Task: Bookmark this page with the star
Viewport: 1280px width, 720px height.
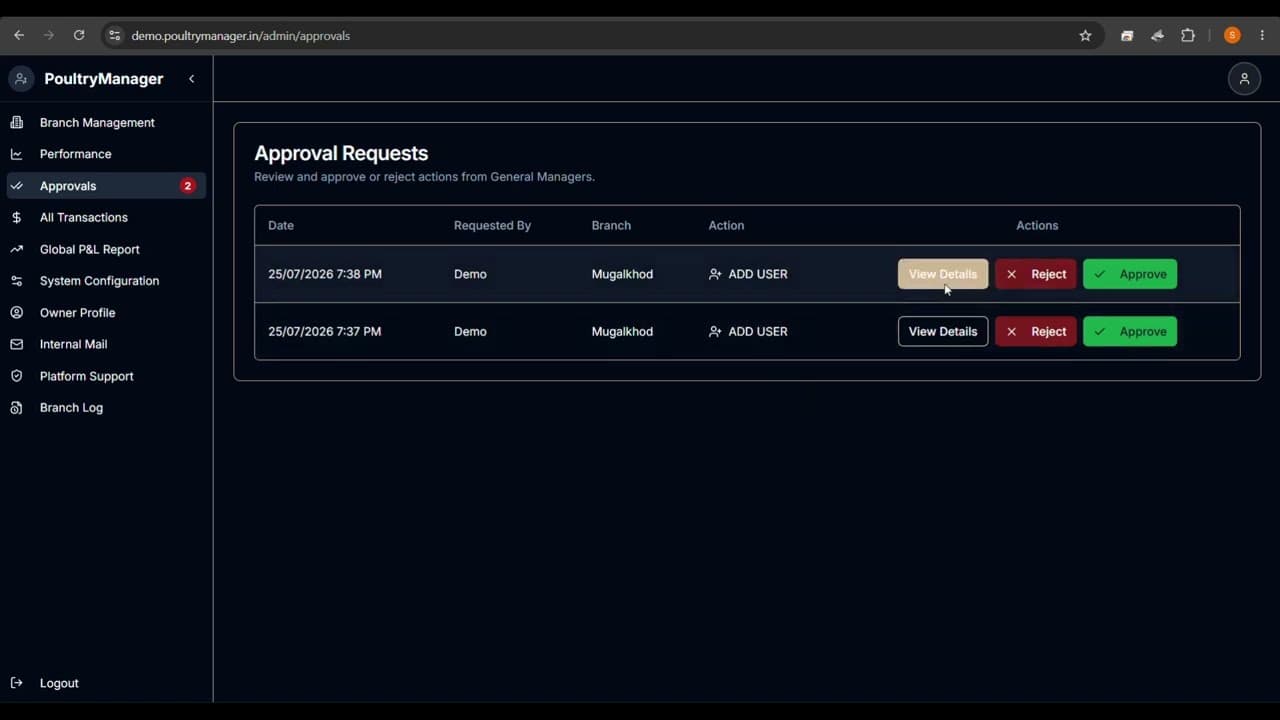Action: (1085, 35)
